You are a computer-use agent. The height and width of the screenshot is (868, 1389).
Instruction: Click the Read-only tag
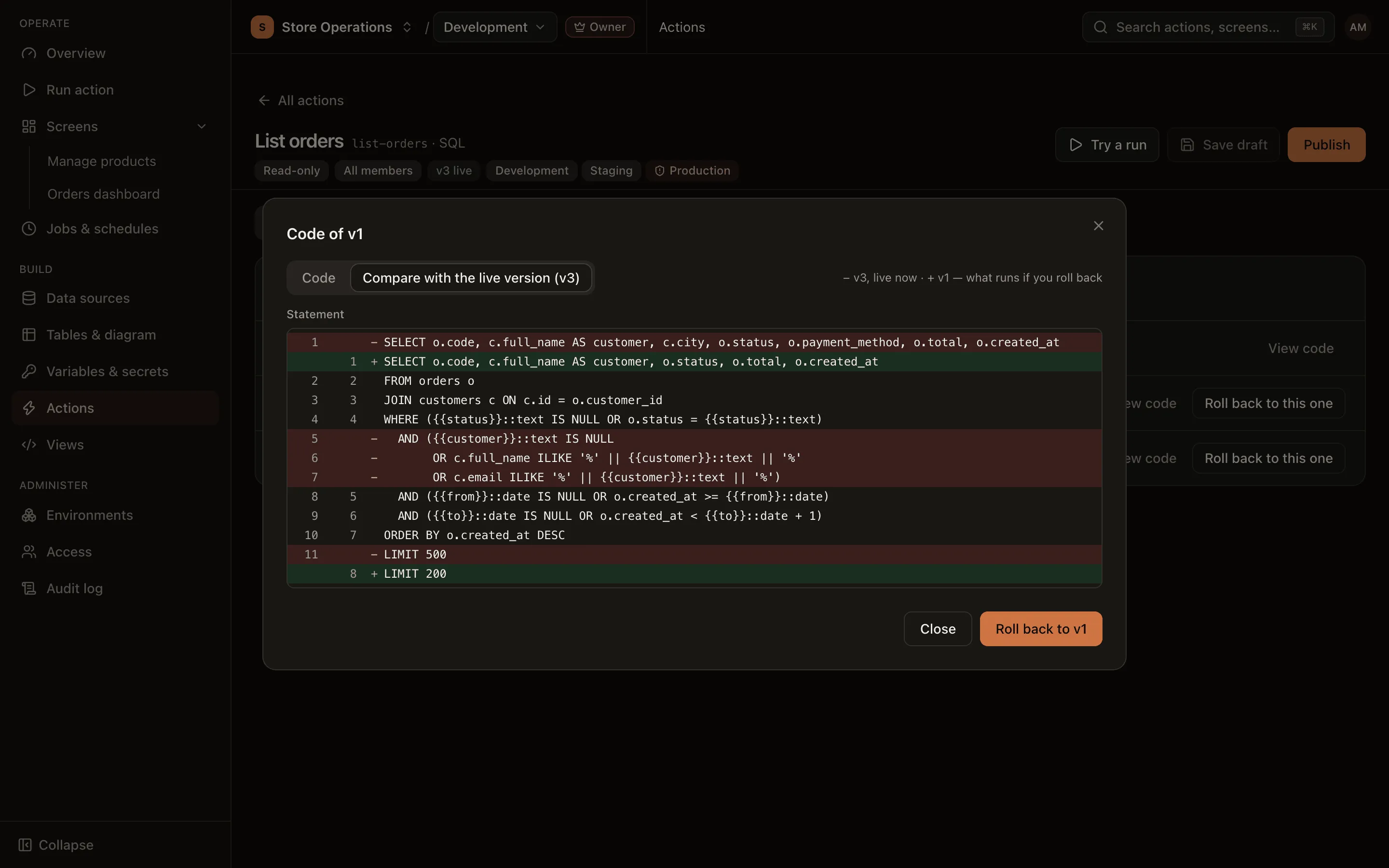(x=292, y=171)
